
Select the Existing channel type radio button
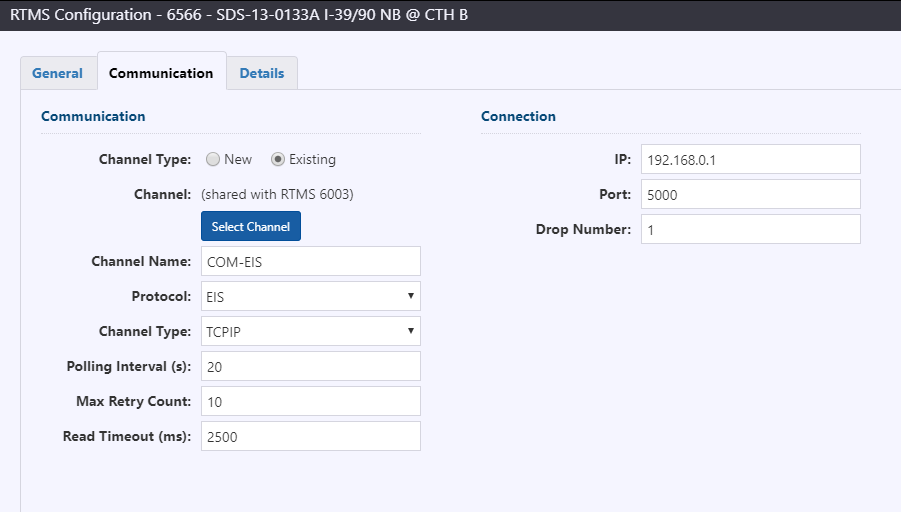point(278,159)
